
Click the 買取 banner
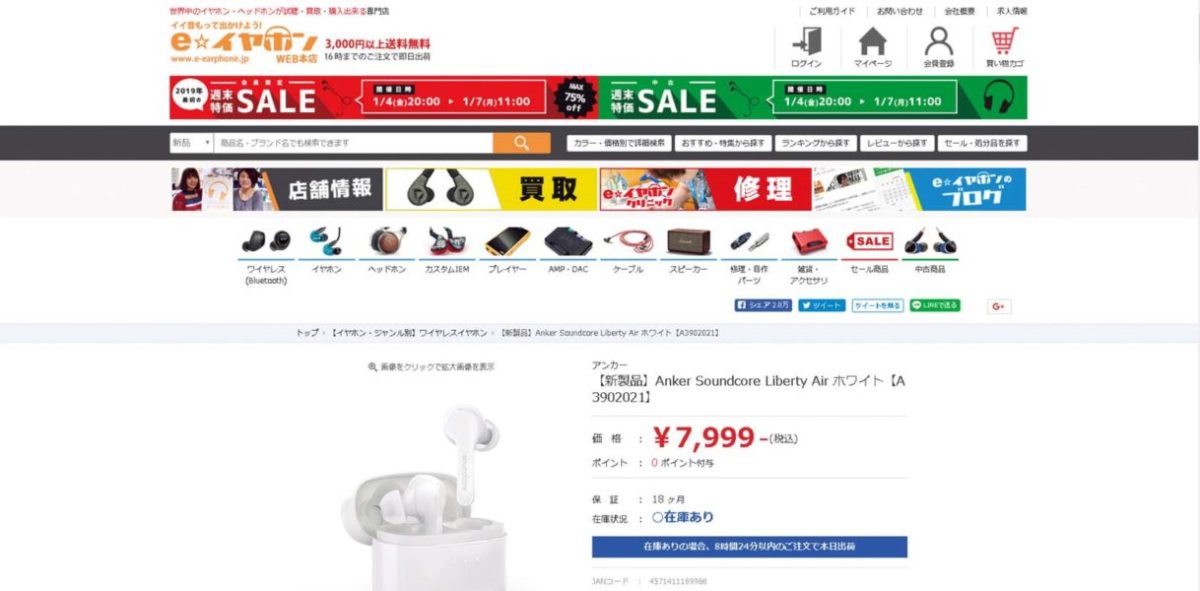(x=490, y=189)
